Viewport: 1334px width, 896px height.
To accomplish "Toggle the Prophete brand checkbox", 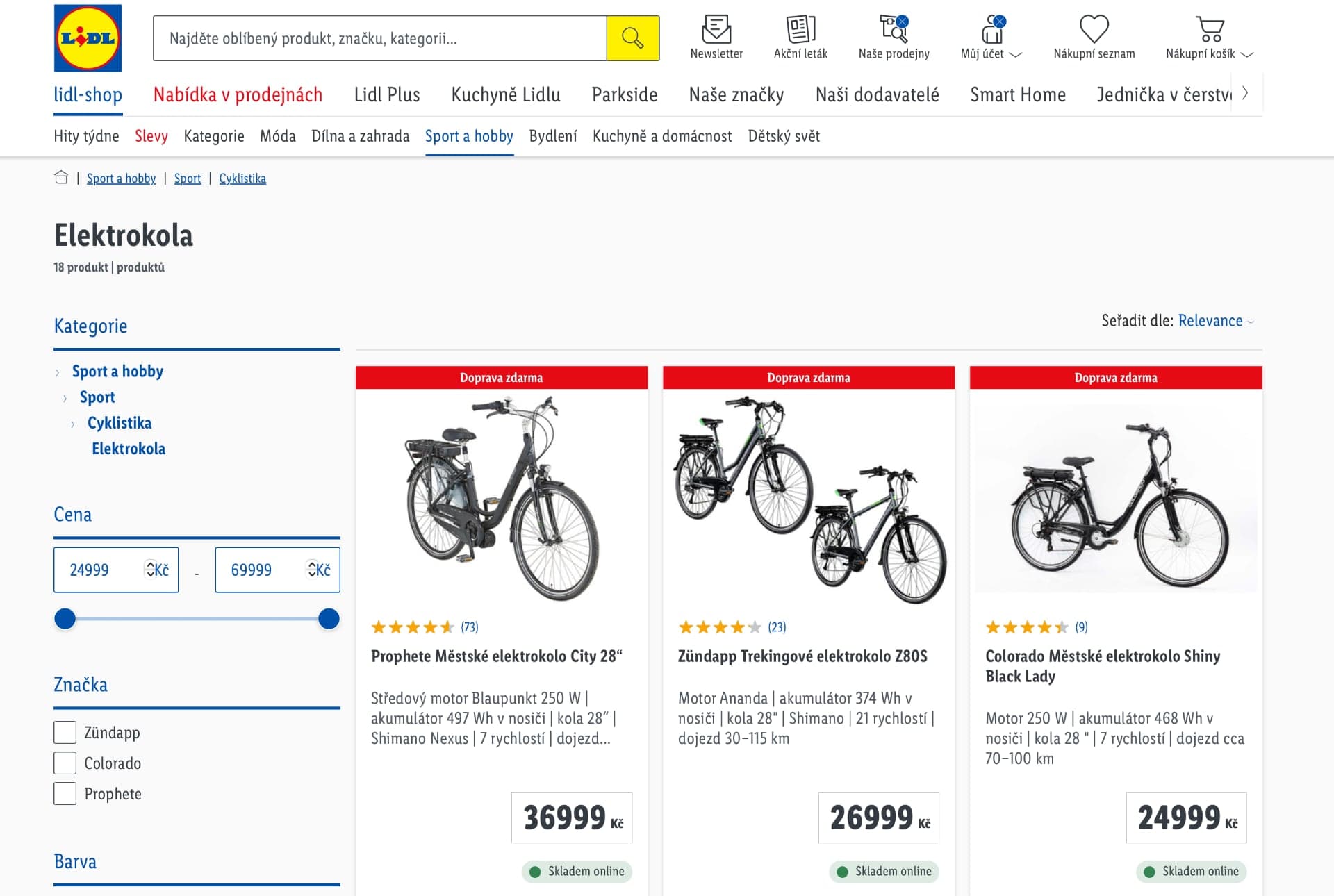I will click(x=65, y=793).
